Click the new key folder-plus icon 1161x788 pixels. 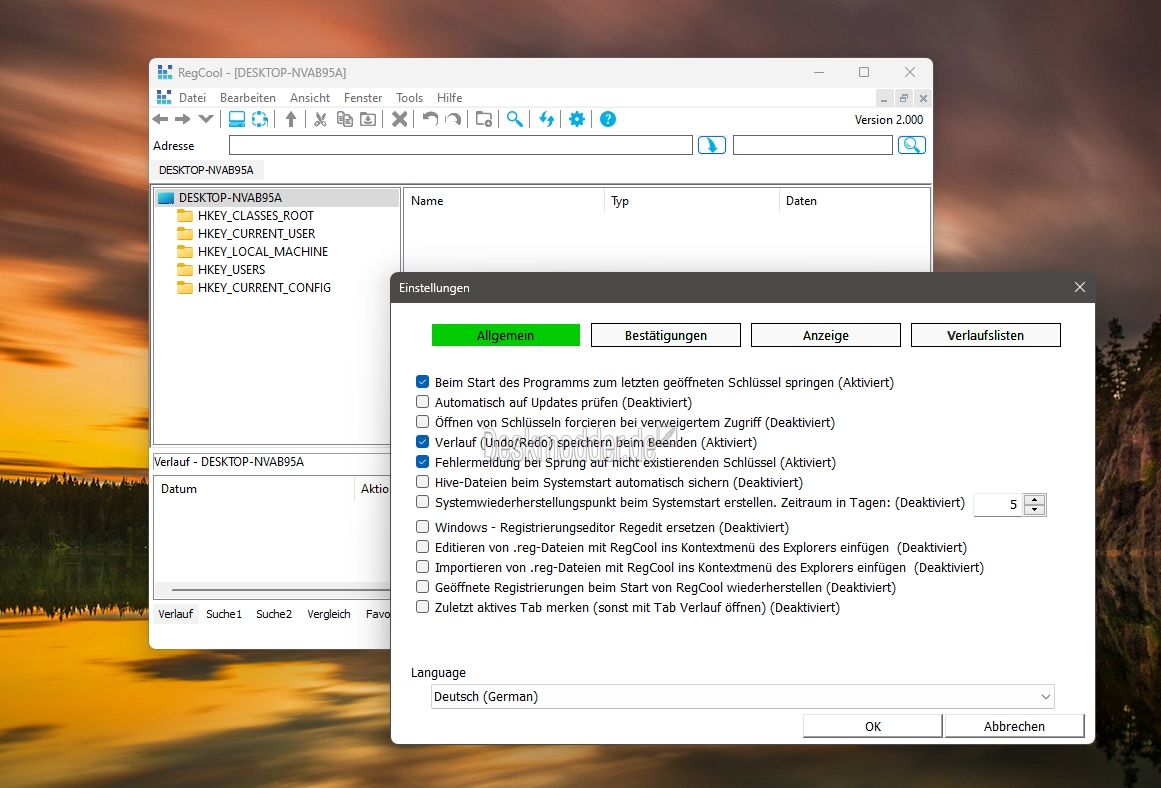(484, 119)
